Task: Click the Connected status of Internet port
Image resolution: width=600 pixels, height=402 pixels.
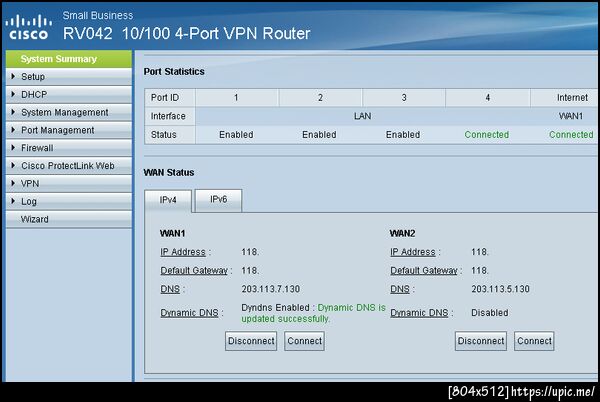Action: tap(571, 135)
